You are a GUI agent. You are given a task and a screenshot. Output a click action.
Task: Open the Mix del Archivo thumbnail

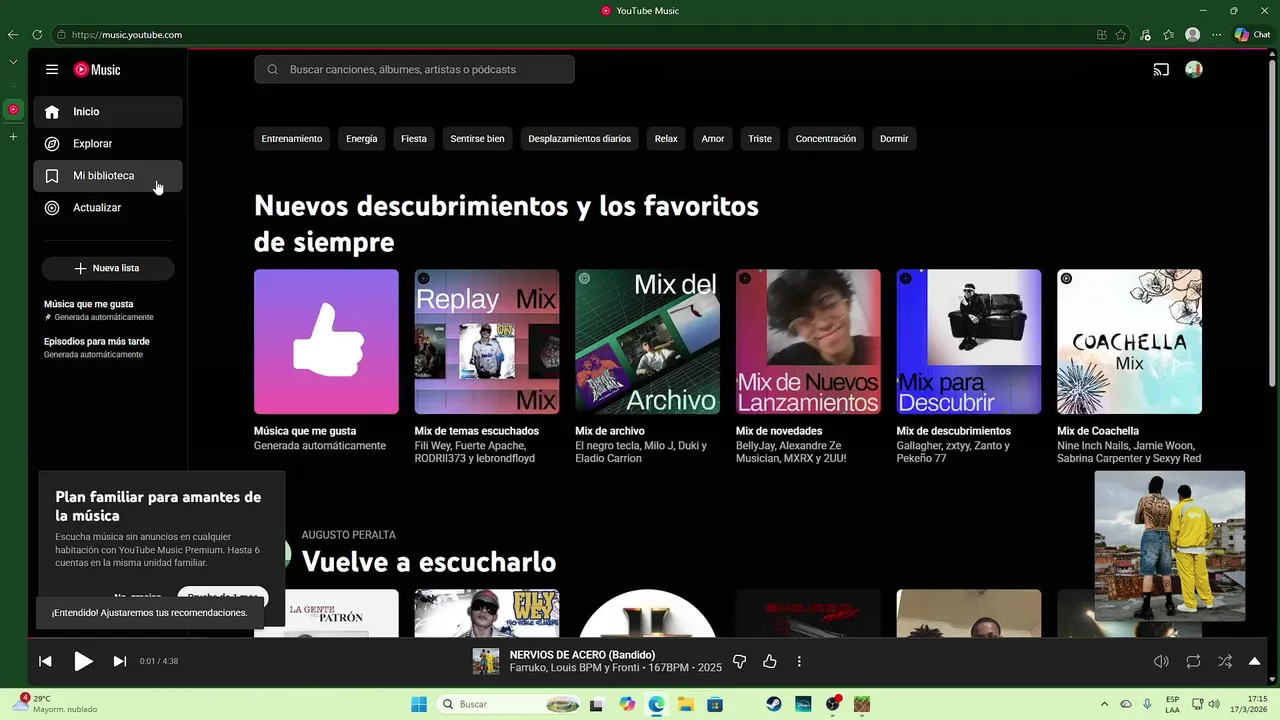pos(647,342)
